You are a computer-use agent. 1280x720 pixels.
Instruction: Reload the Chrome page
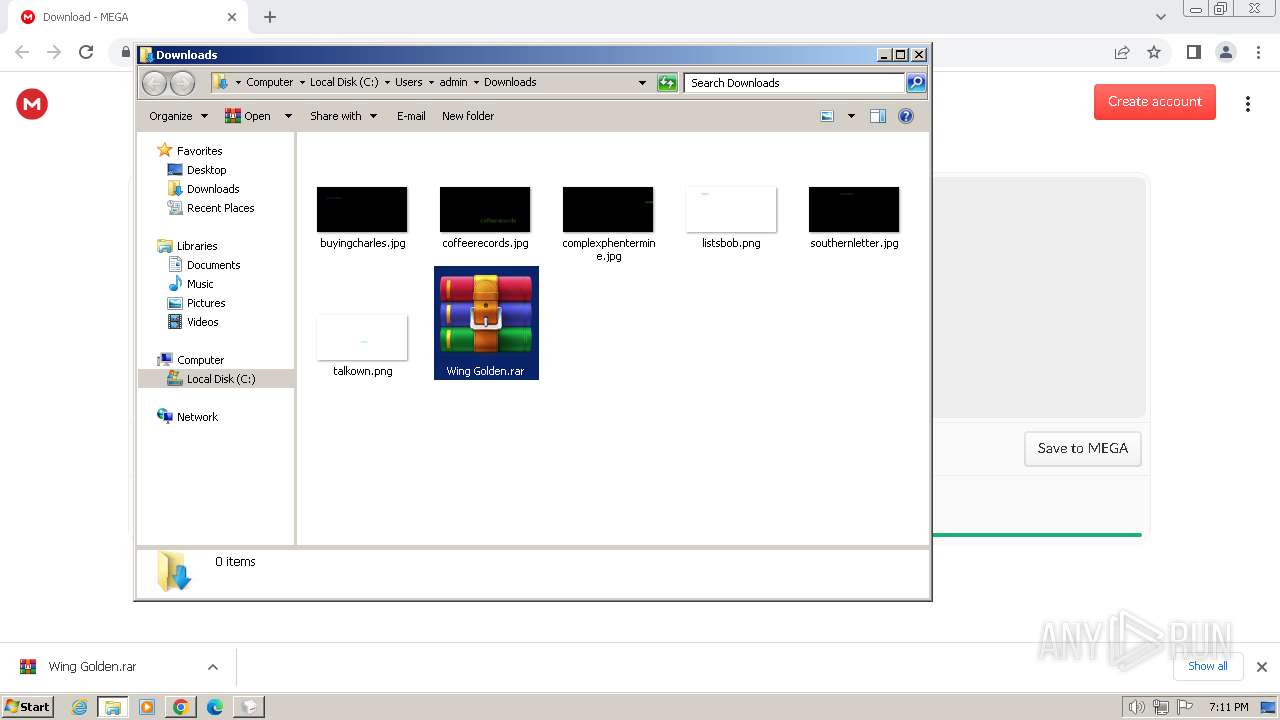click(x=86, y=52)
